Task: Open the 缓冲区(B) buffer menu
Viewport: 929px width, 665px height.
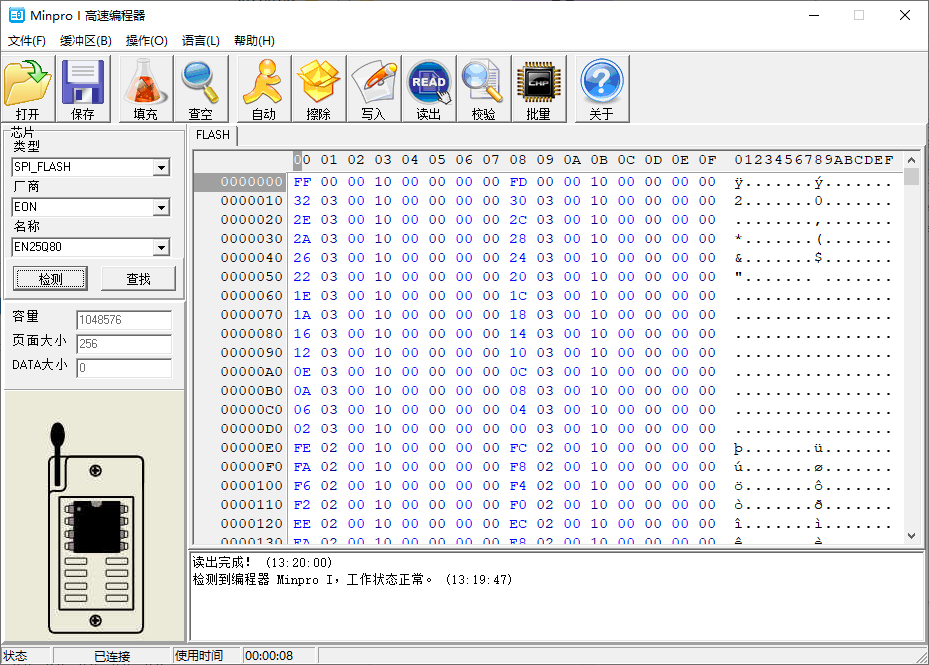Action: point(86,41)
